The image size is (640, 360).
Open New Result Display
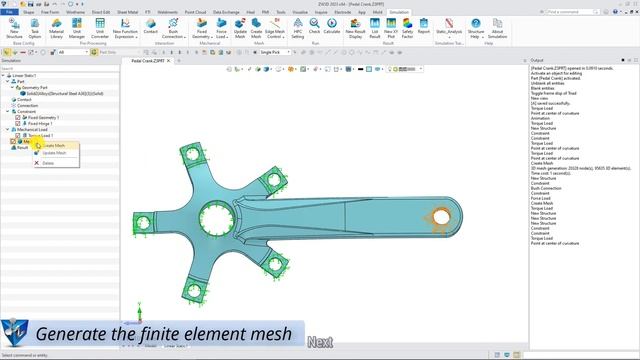355,28
